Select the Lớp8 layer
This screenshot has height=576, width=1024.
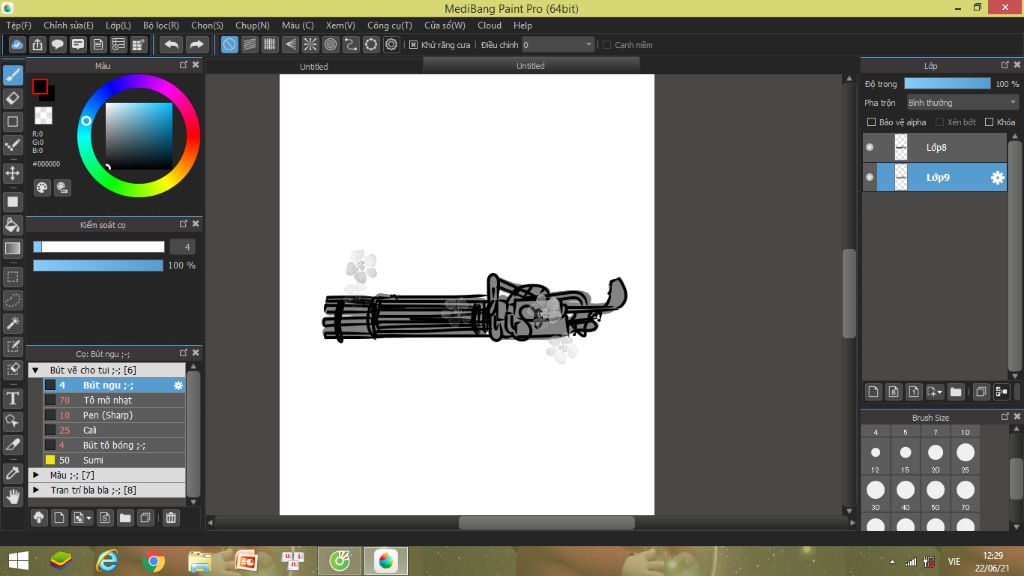(935, 148)
